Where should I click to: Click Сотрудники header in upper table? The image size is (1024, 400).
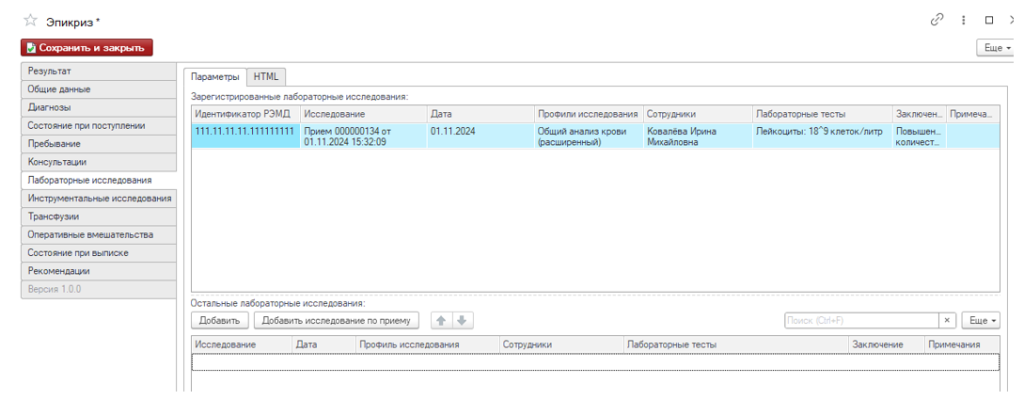pos(697,114)
